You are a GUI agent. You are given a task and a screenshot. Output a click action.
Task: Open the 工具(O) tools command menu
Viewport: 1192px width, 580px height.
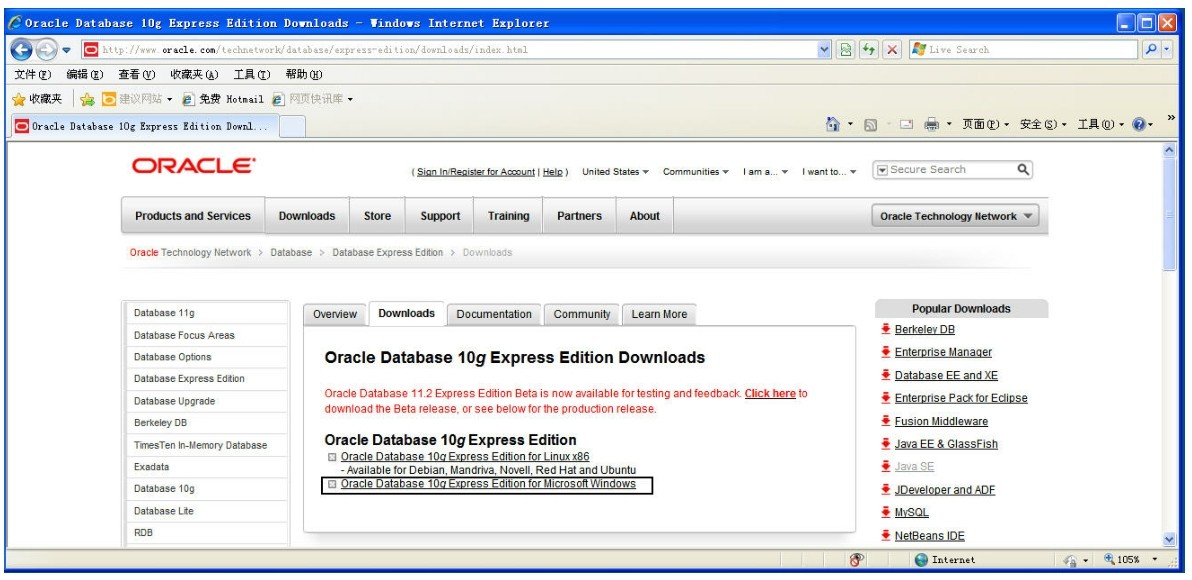(x=1101, y=125)
